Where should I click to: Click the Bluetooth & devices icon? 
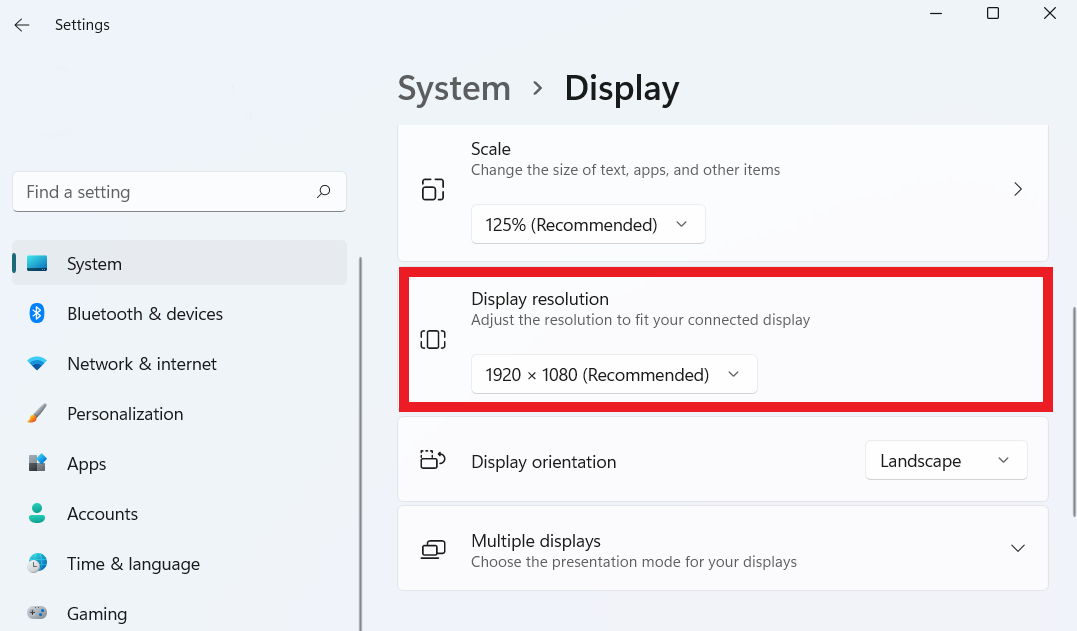[37, 313]
